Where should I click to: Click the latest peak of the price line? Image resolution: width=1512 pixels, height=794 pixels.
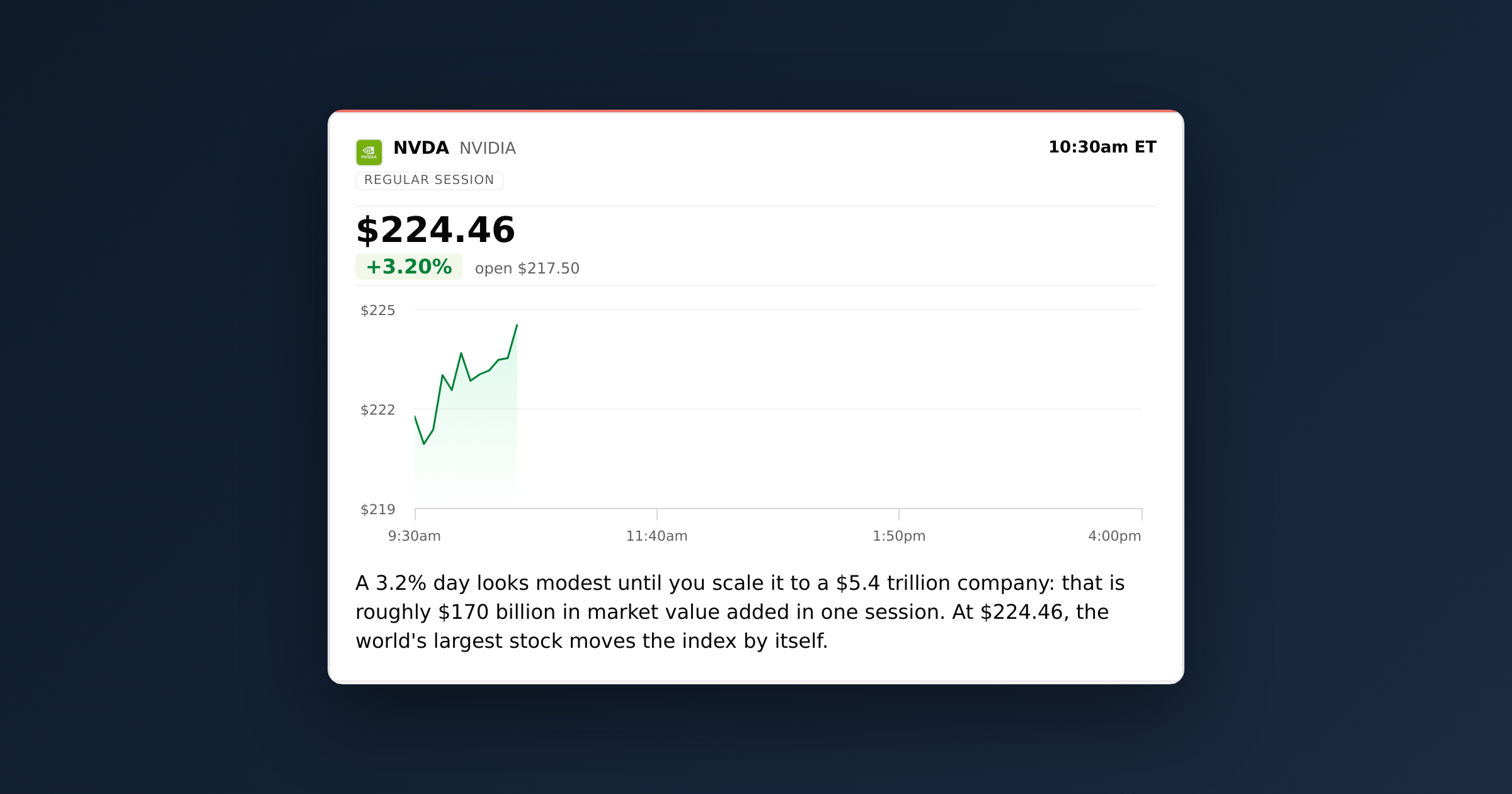517,326
